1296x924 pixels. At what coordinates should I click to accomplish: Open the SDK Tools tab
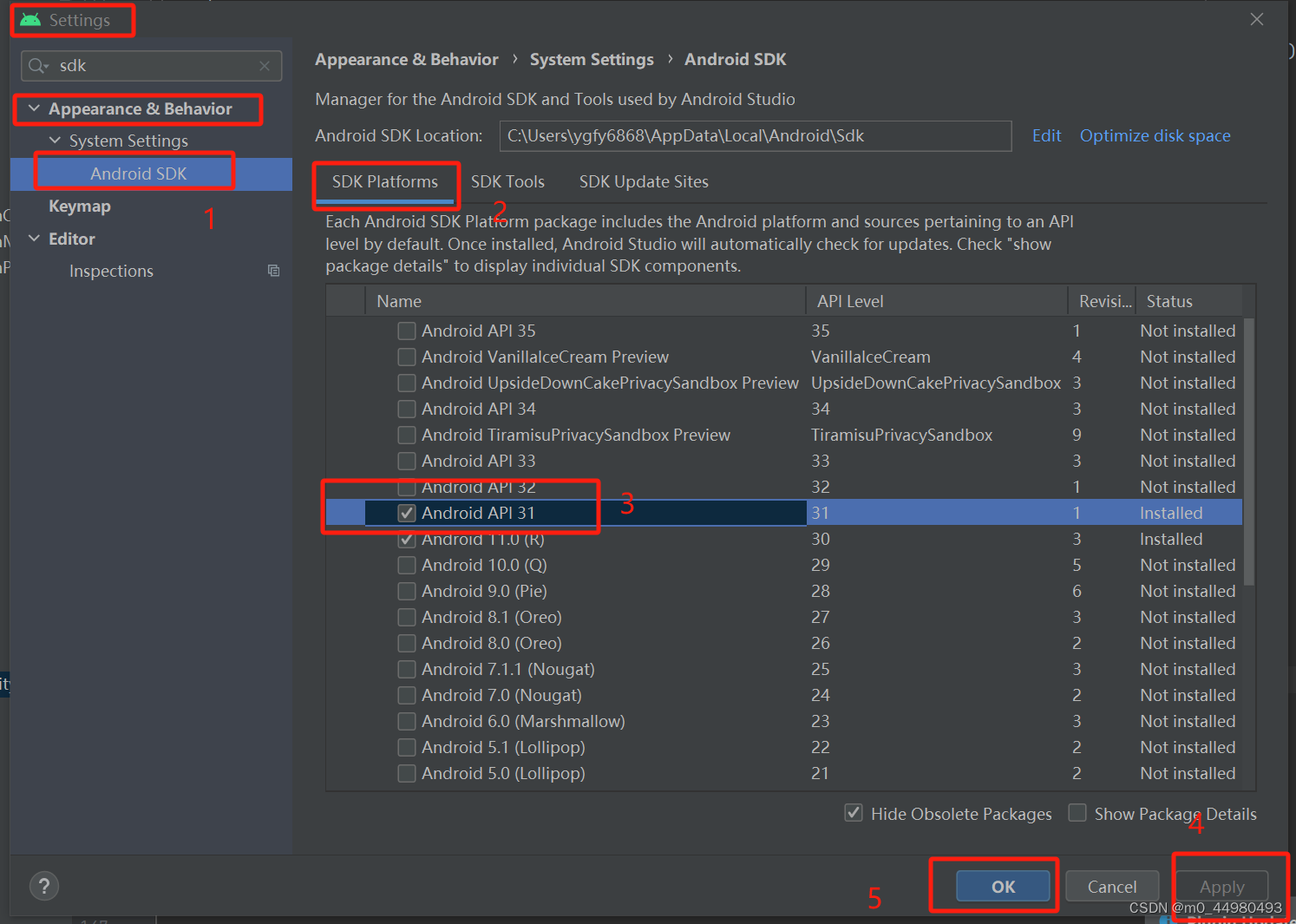(x=507, y=182)
